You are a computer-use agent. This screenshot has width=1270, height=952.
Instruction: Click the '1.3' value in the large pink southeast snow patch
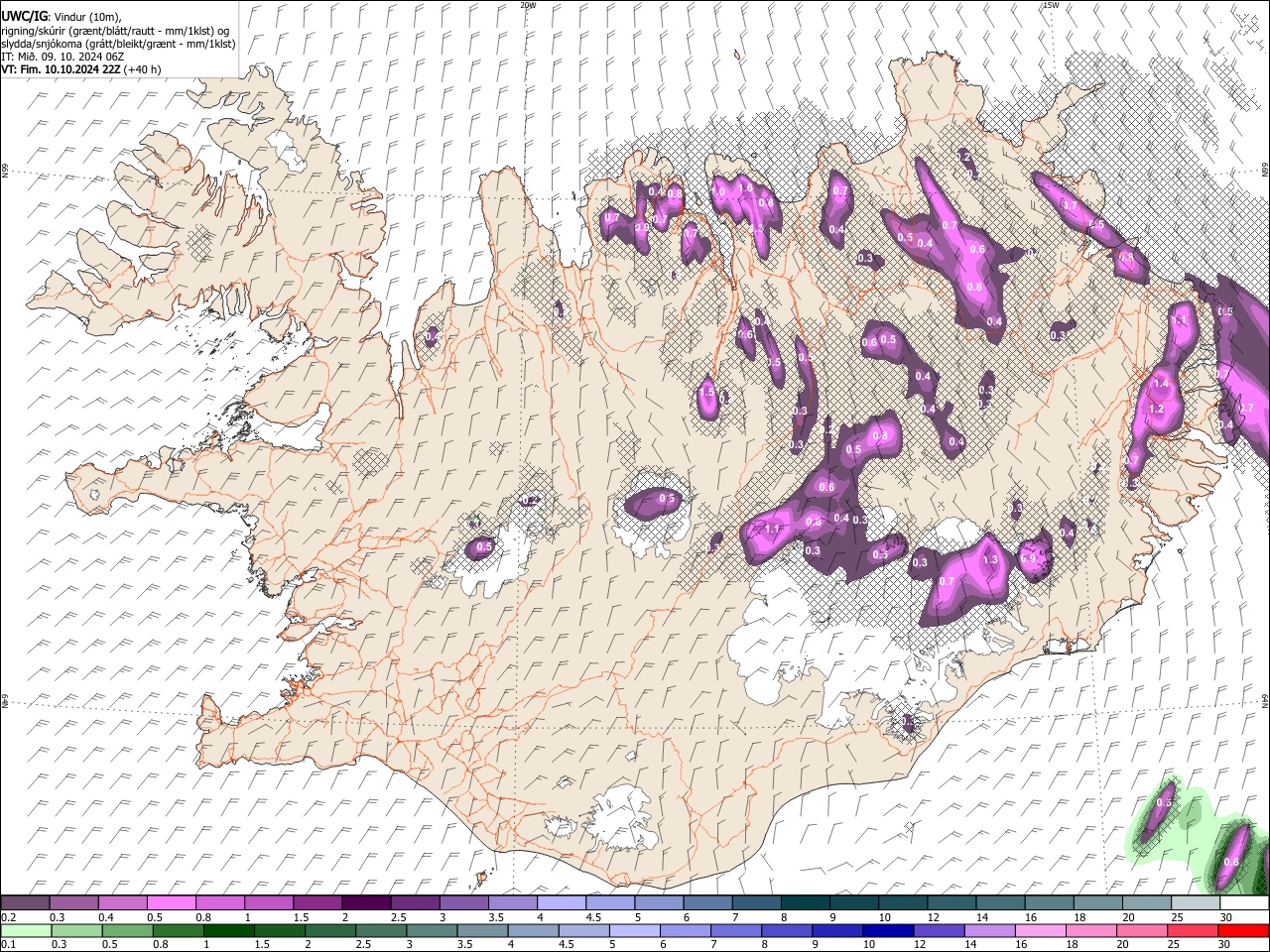(989, 560)
